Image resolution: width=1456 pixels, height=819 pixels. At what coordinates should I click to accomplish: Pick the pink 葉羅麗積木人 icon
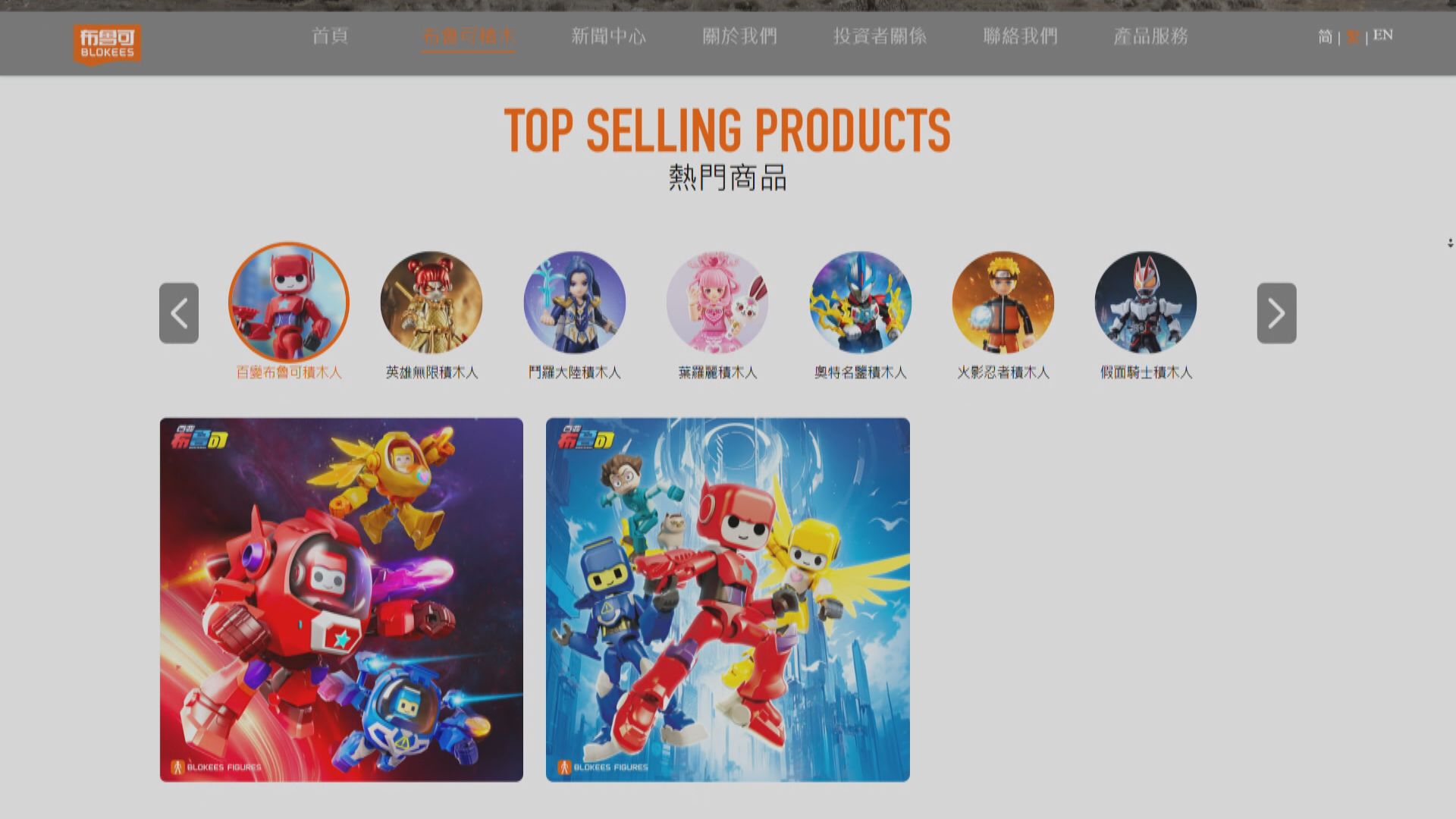[717, 303]
